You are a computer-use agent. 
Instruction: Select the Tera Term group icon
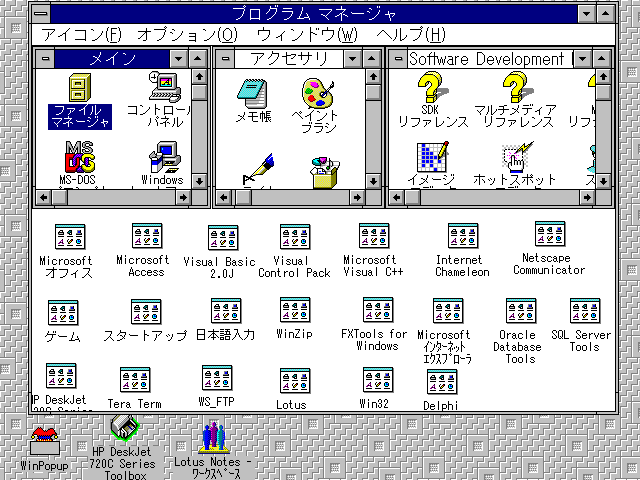(135, 381)
